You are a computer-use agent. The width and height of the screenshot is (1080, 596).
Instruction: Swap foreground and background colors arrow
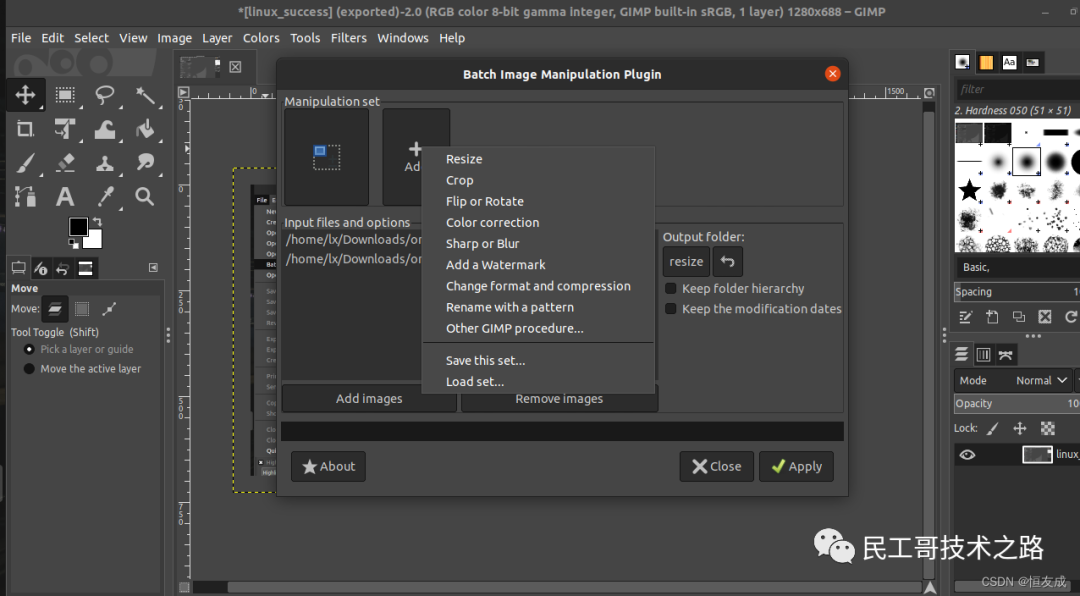tap(97, 222)
